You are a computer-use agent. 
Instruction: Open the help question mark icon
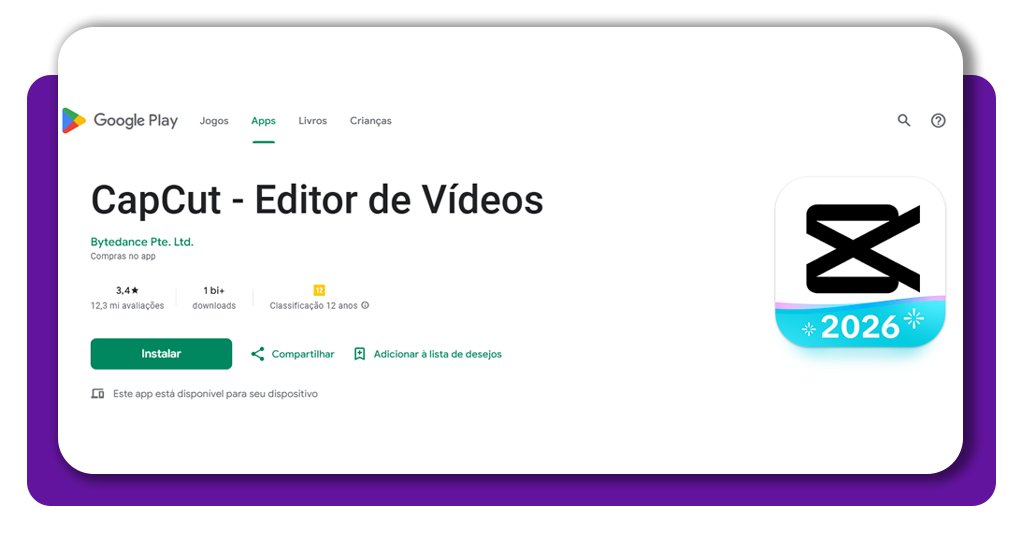938,120
